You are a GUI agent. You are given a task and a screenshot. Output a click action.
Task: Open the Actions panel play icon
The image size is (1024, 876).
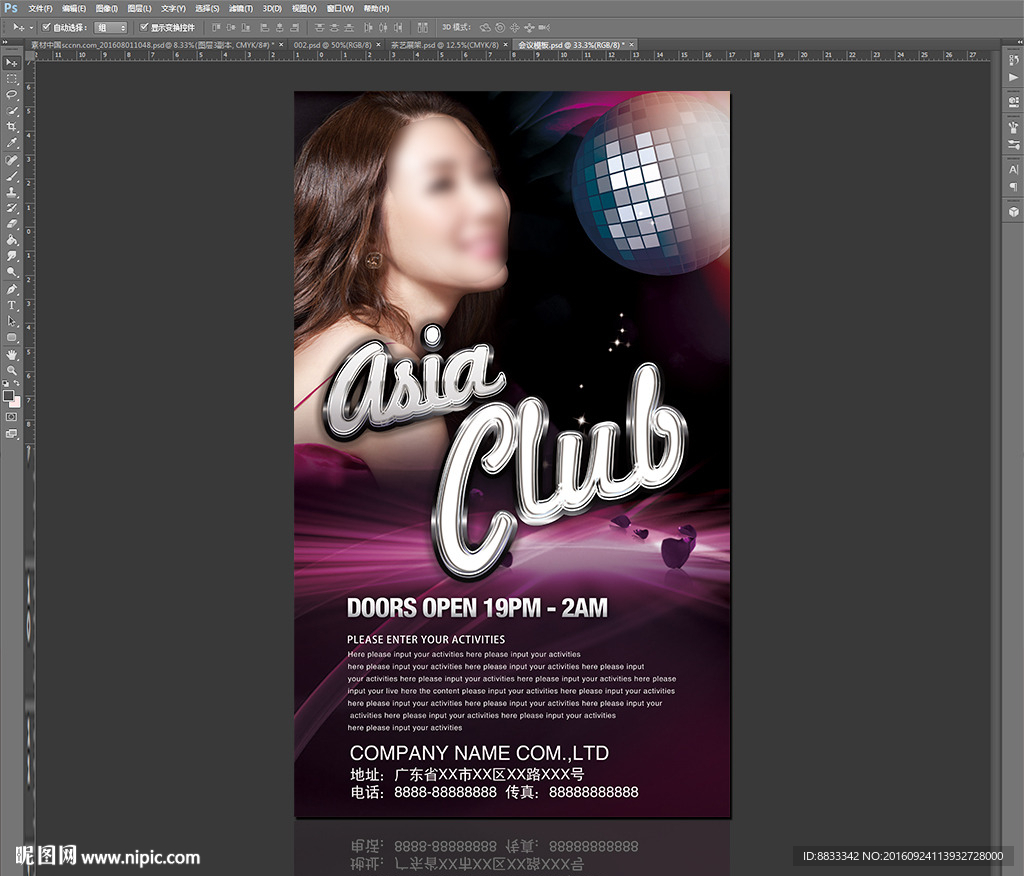tap(1014, 77)
